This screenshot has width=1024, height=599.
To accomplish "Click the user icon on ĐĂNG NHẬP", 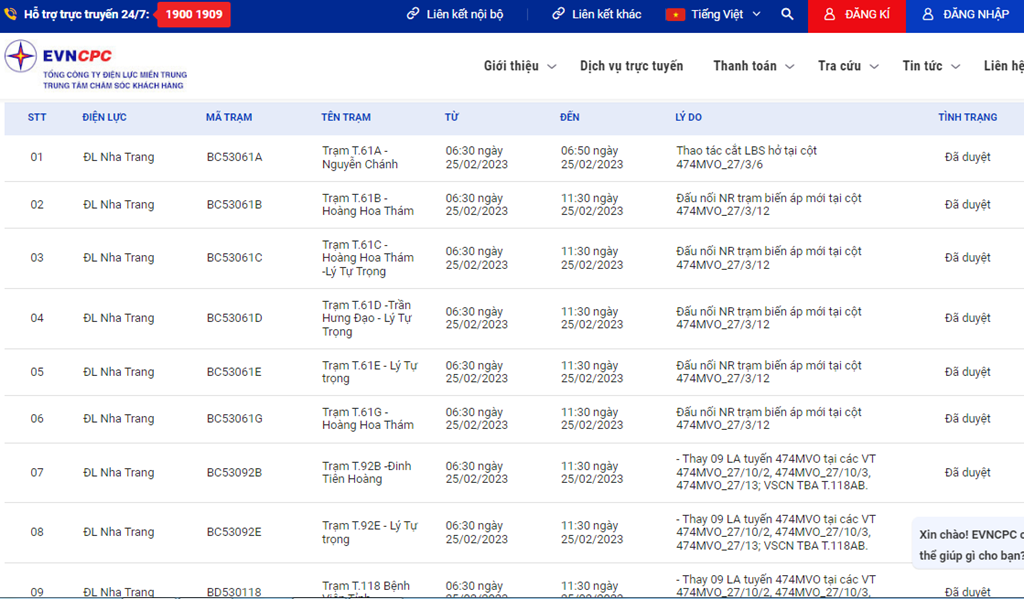I will (x=928, y=15).
